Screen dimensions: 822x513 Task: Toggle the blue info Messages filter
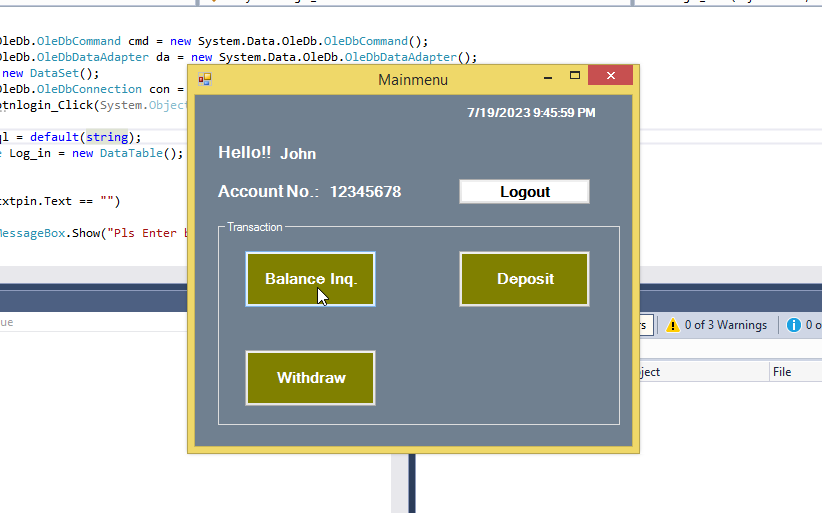tap(802, 325)
